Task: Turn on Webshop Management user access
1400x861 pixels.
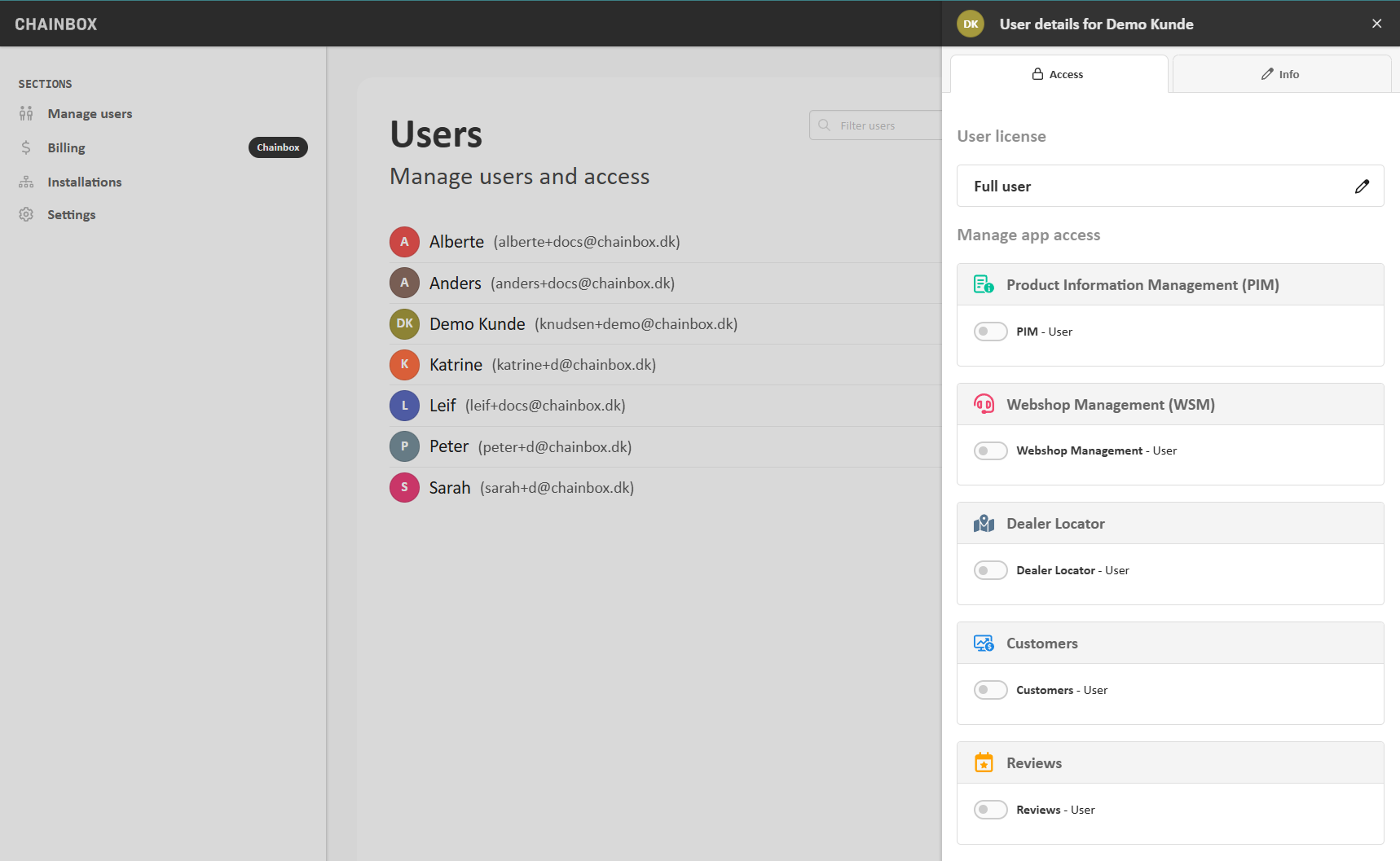Action: [990, 450]
